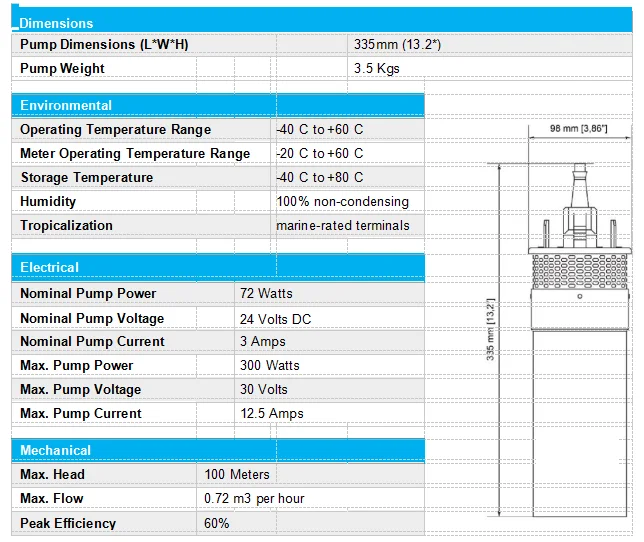Click the 335mm (13.2*) value

click(397, 44)
